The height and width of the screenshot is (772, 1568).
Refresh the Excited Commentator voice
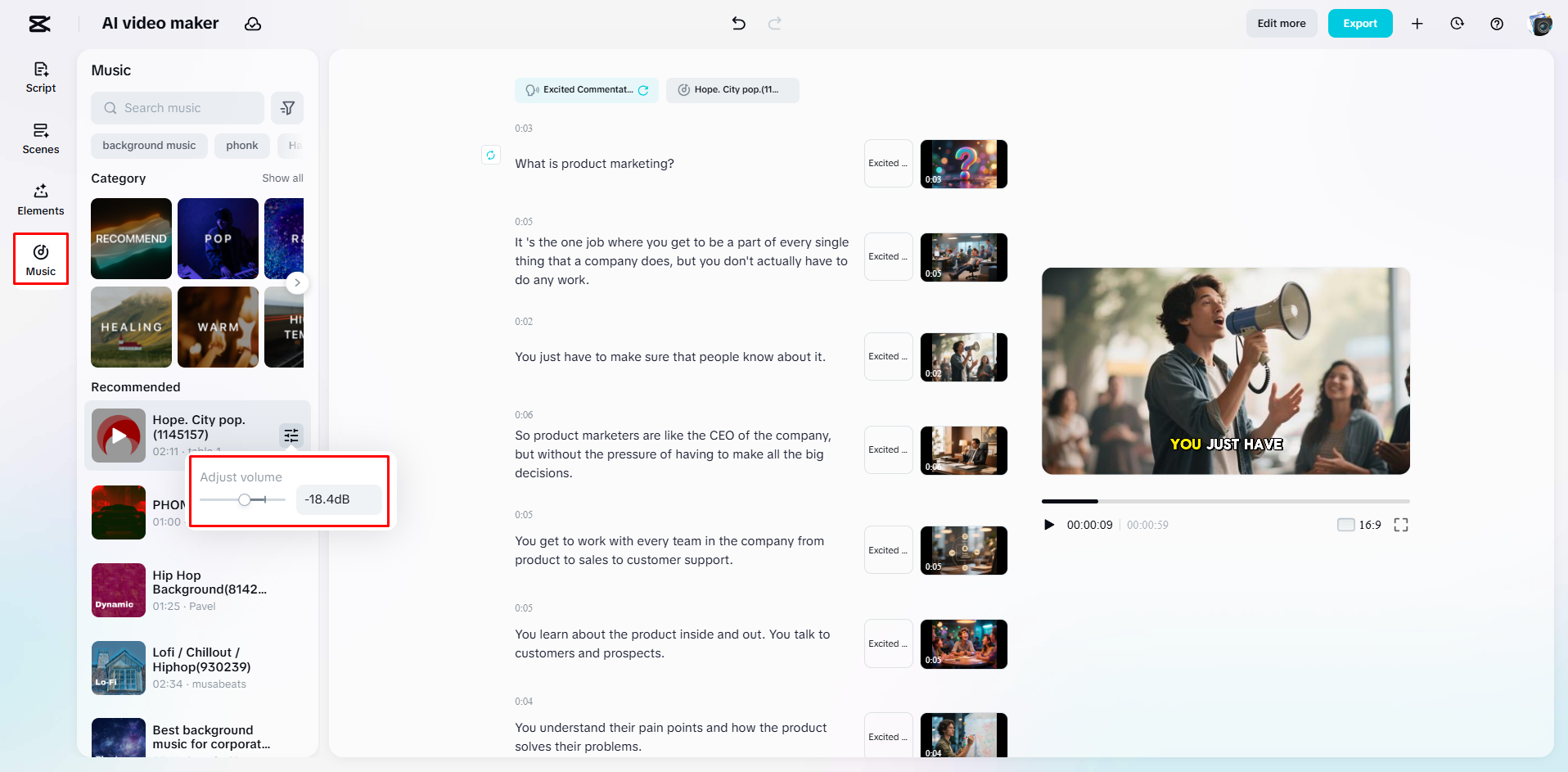(643, 90)
